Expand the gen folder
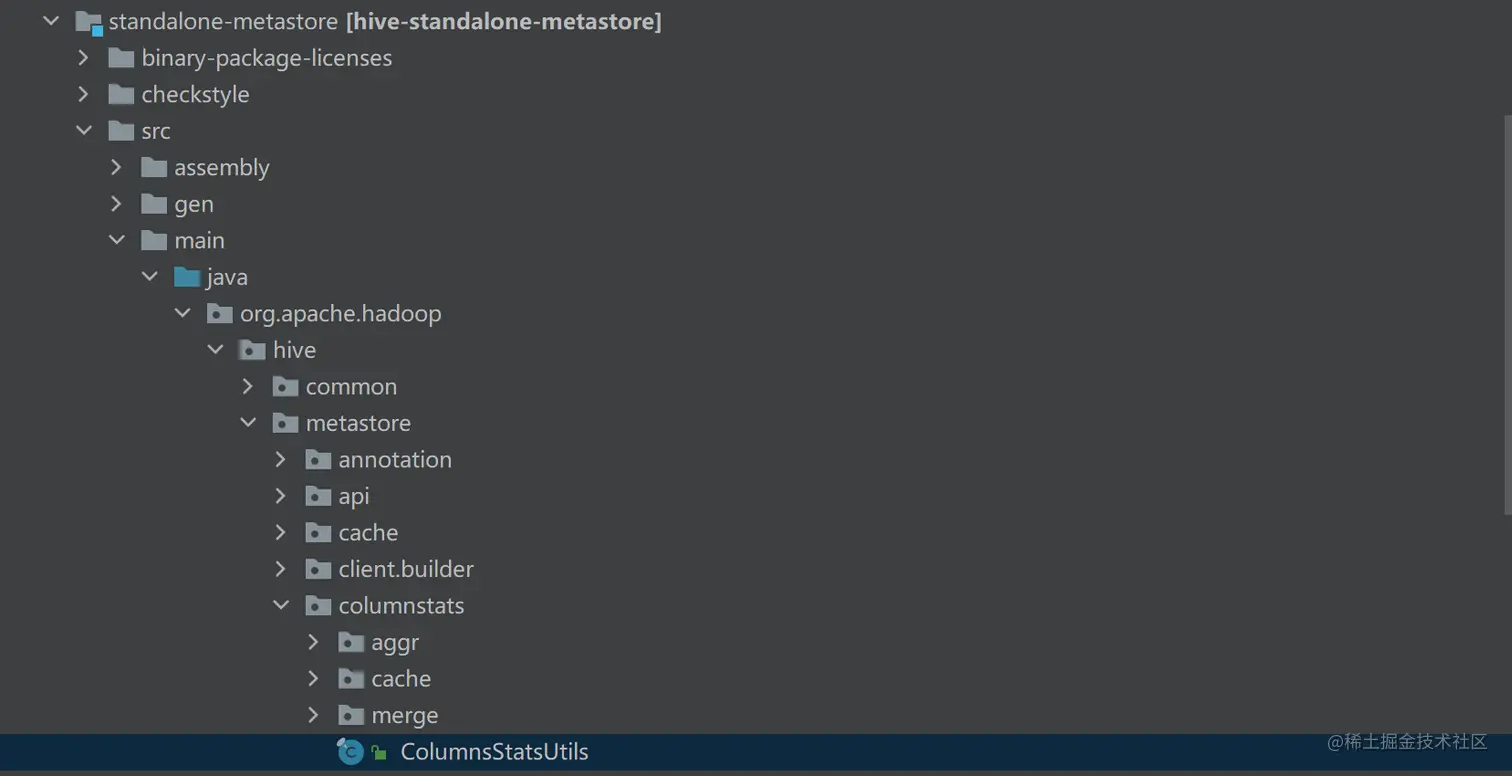The image size is (1512, 776). coord(117,204)
